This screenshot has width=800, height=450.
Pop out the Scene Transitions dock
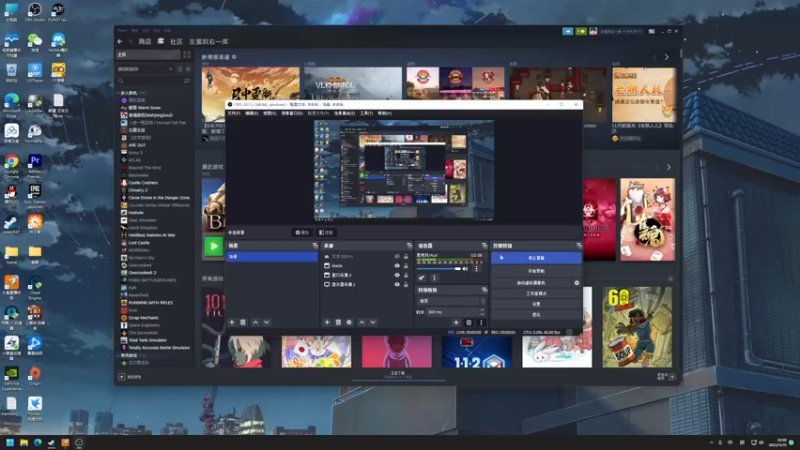484,290
